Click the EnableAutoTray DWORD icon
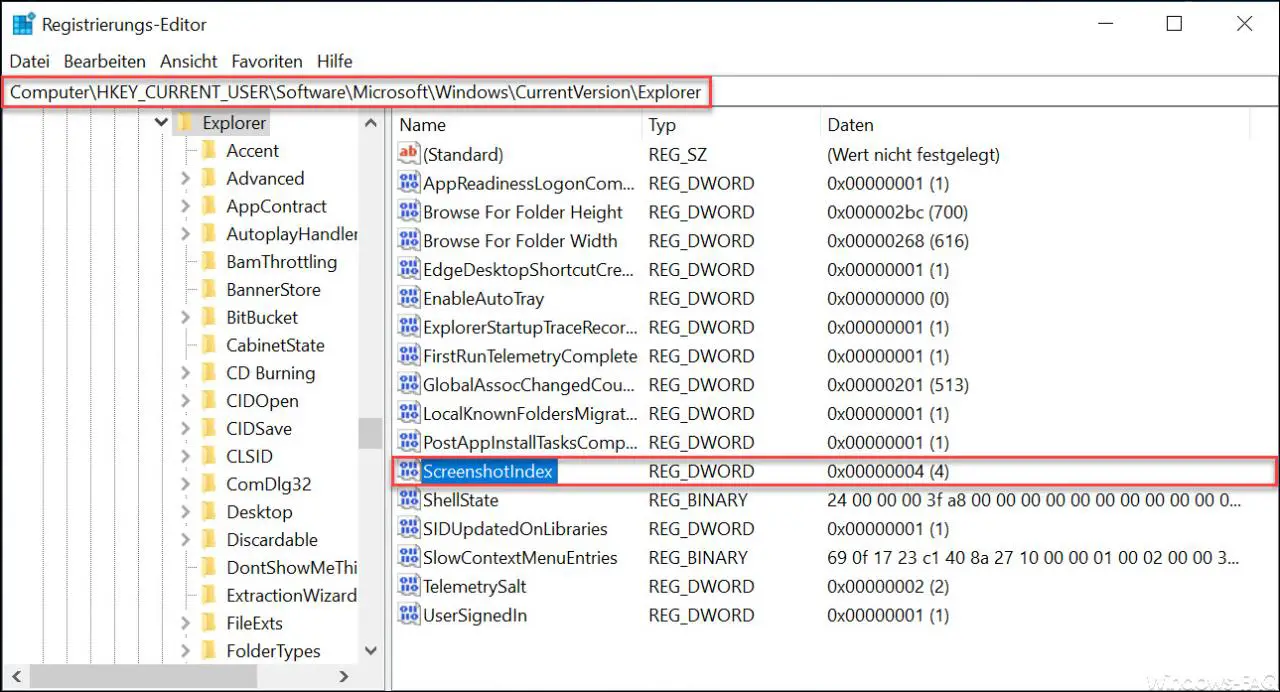This screenshot has height=692, width=1280. click(408, 298)
